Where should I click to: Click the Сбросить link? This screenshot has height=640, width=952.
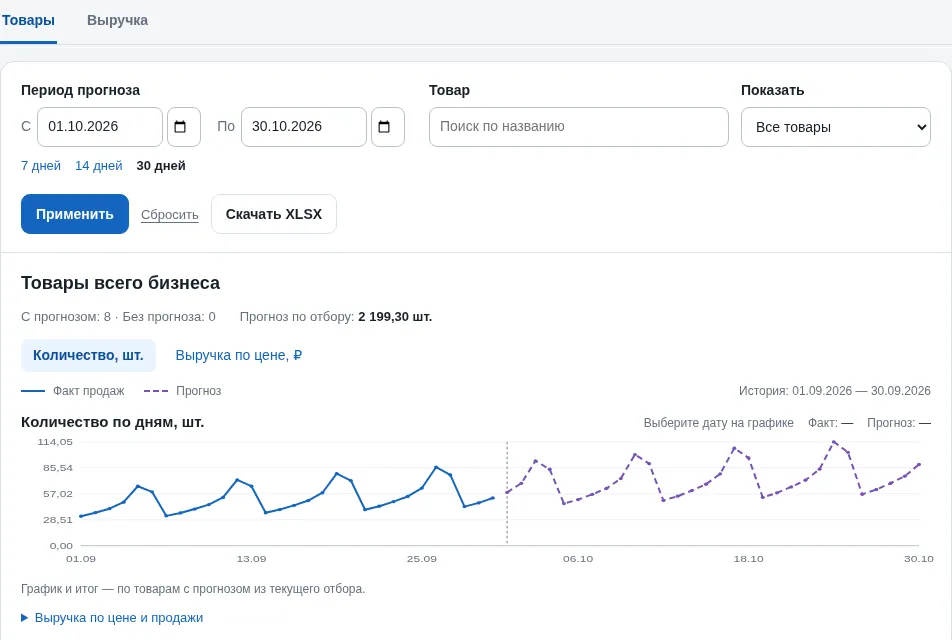pyautogui.click(x=169, y=214)
